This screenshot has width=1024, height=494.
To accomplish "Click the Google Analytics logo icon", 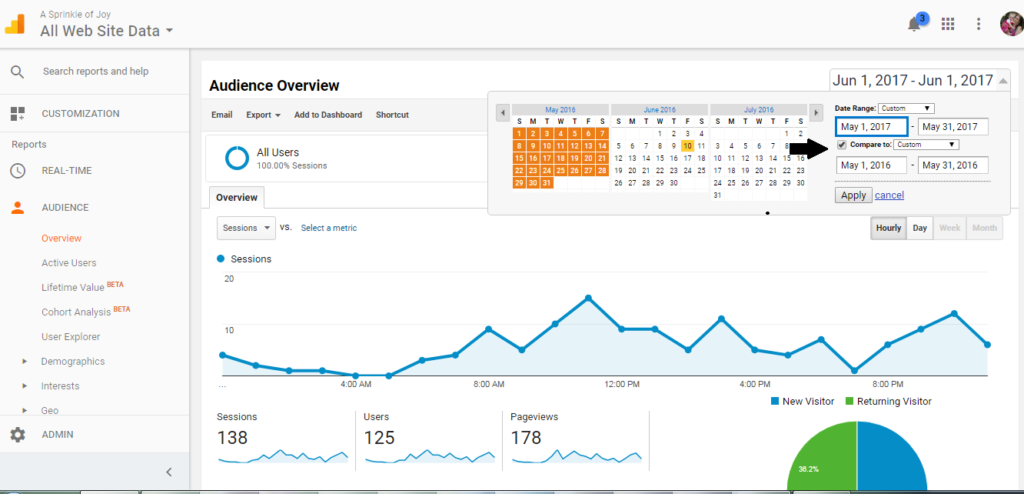I will point(14,24).
